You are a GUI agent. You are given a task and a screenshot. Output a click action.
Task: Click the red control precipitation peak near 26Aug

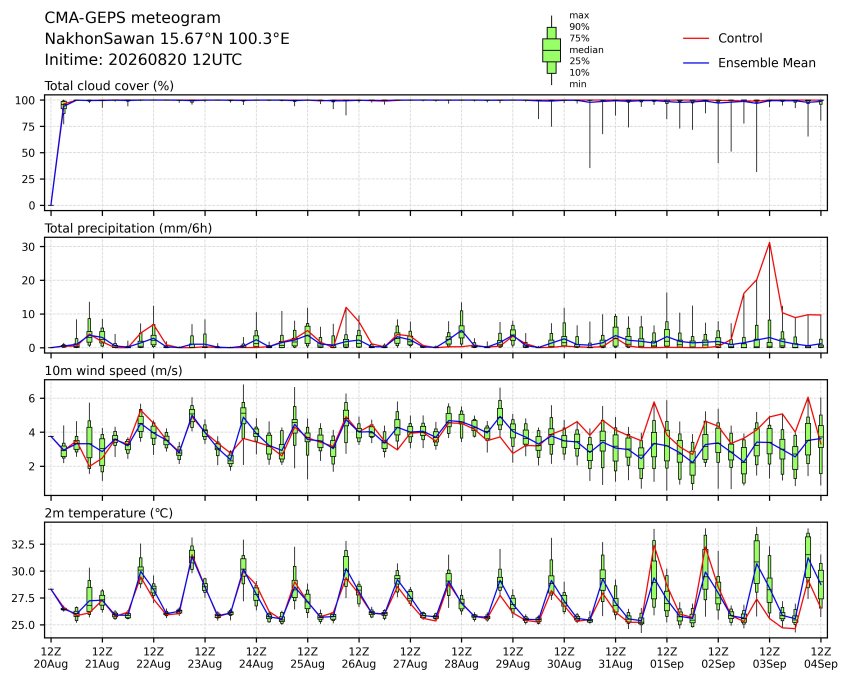click(x=347, y=307)
